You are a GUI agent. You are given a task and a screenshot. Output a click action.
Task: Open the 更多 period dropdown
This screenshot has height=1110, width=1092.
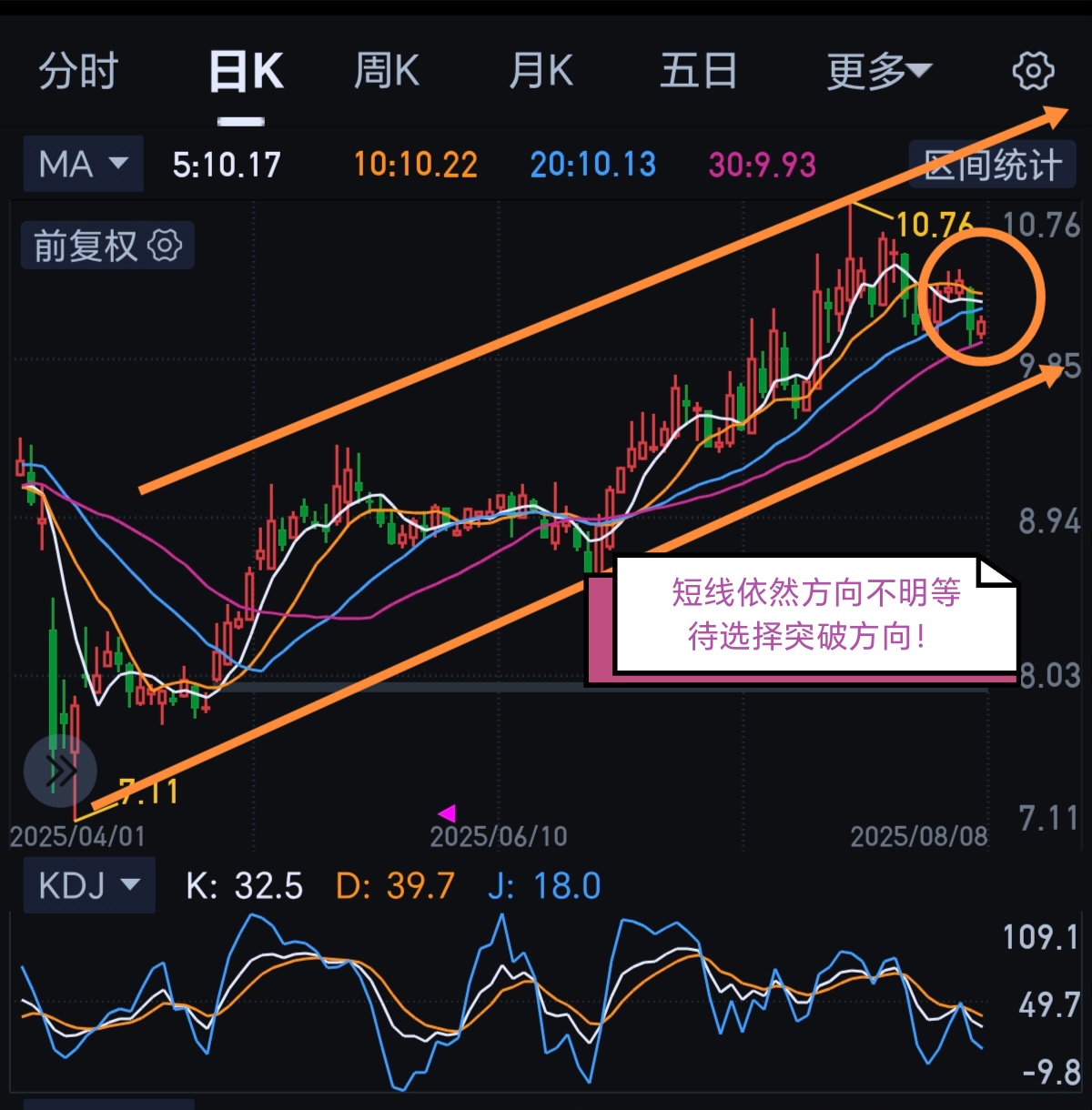pos(879,71)
